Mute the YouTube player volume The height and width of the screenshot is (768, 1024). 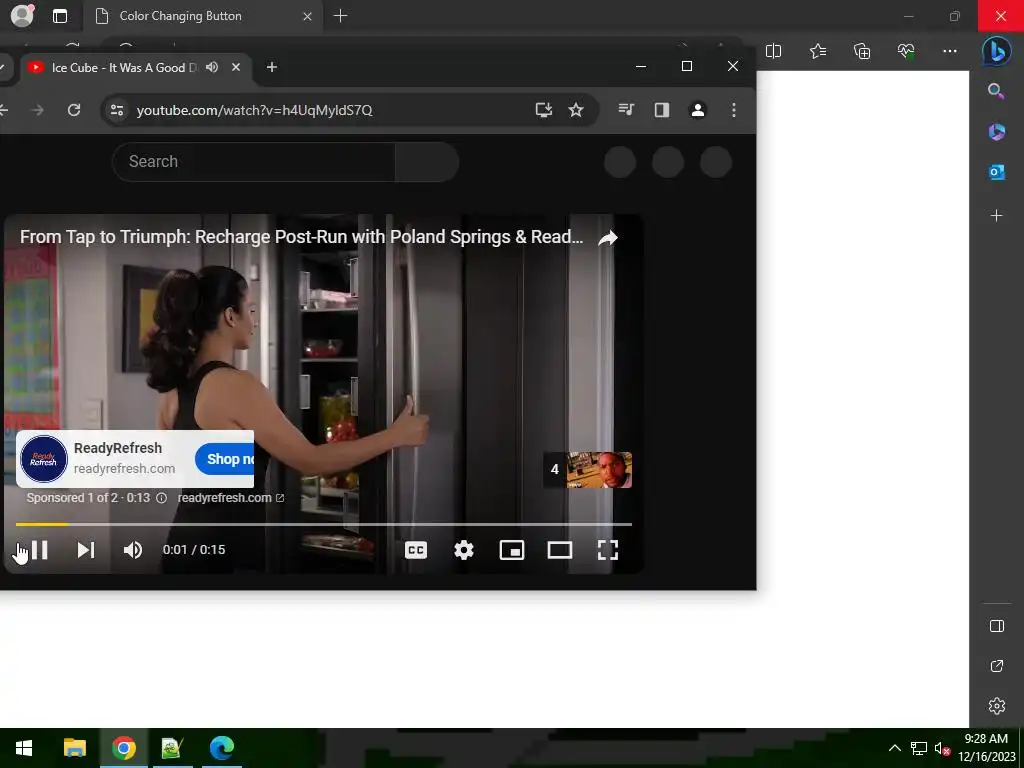point(133,550)
